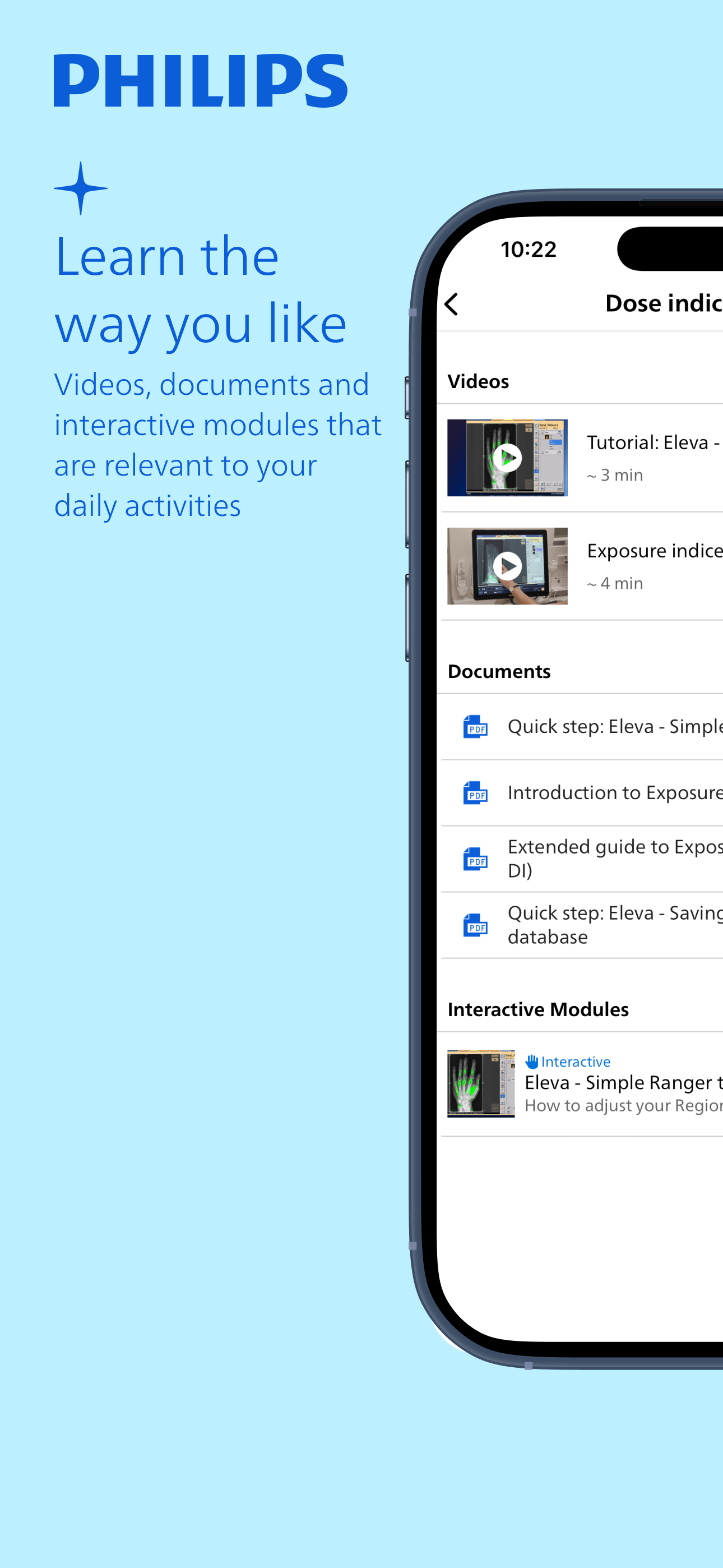Click 'How to adjust your Region' subtitle
Screen dimensions: 723x1568
(x=624, y=1106)
